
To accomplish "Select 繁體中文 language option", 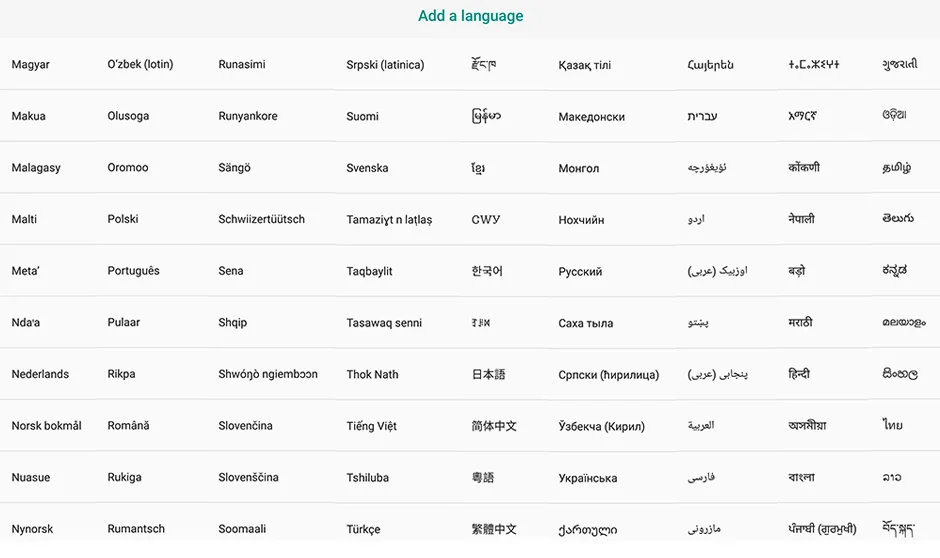I will pos(494,529).
